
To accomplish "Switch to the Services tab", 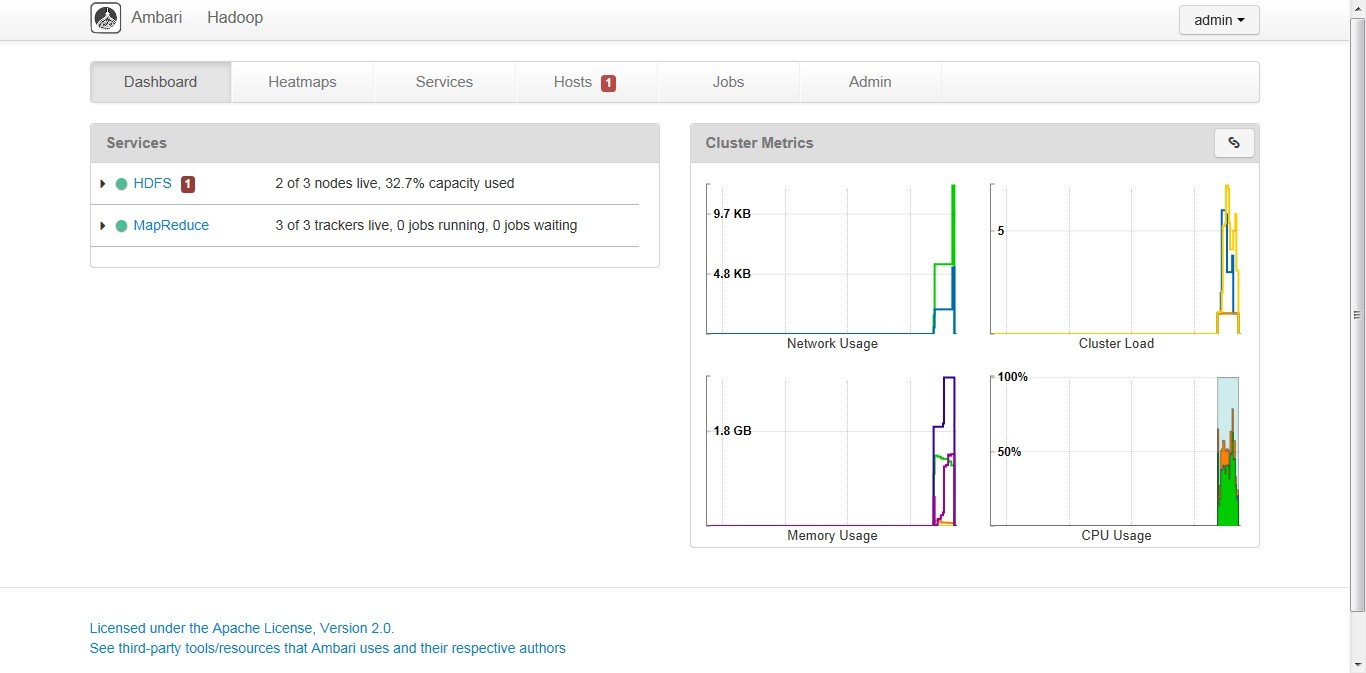I will pos(444,82).
